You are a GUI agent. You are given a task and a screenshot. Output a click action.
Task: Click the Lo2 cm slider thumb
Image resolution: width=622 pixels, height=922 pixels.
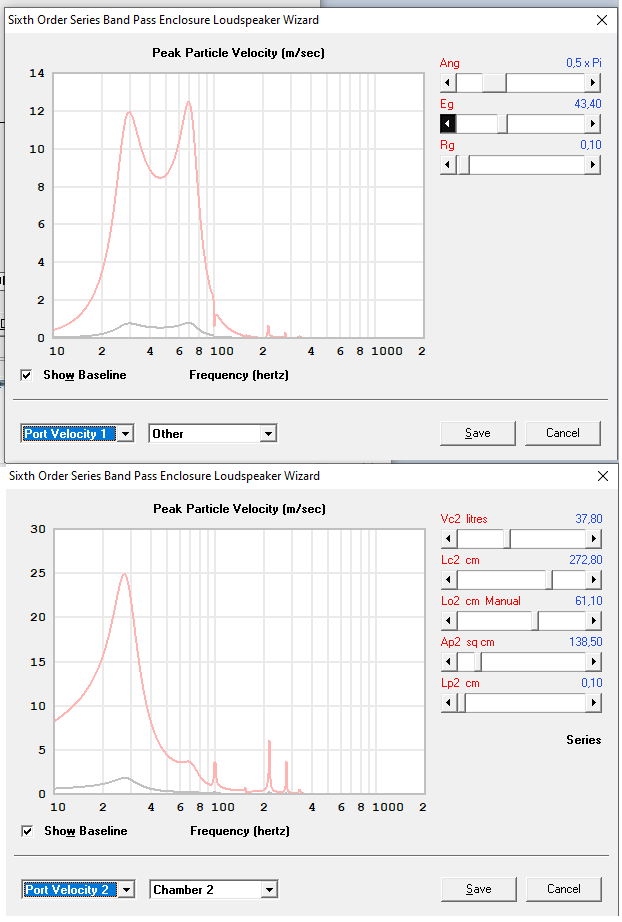tap(535, 621)
